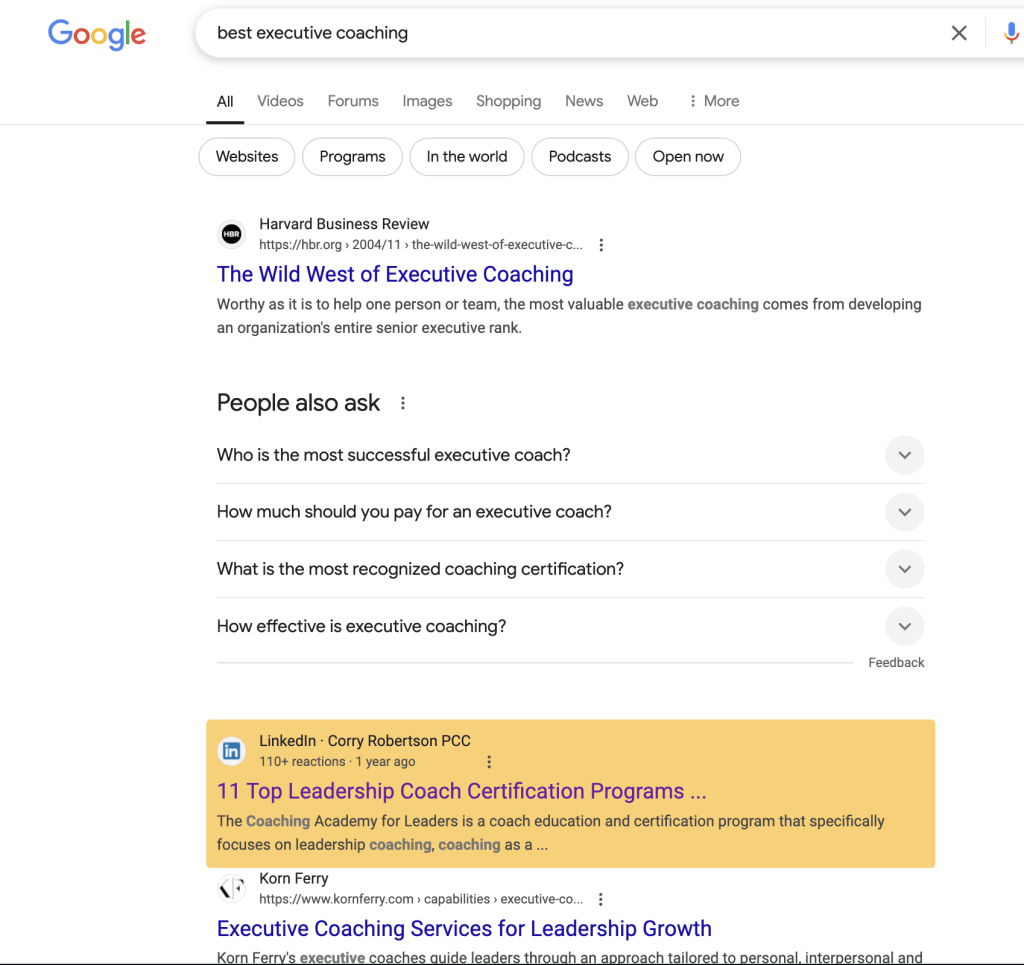Image resolution: width=1024 pixels, height=965 pixels.
Task: Apply the Open now filter chip
Action: [688, 157]
